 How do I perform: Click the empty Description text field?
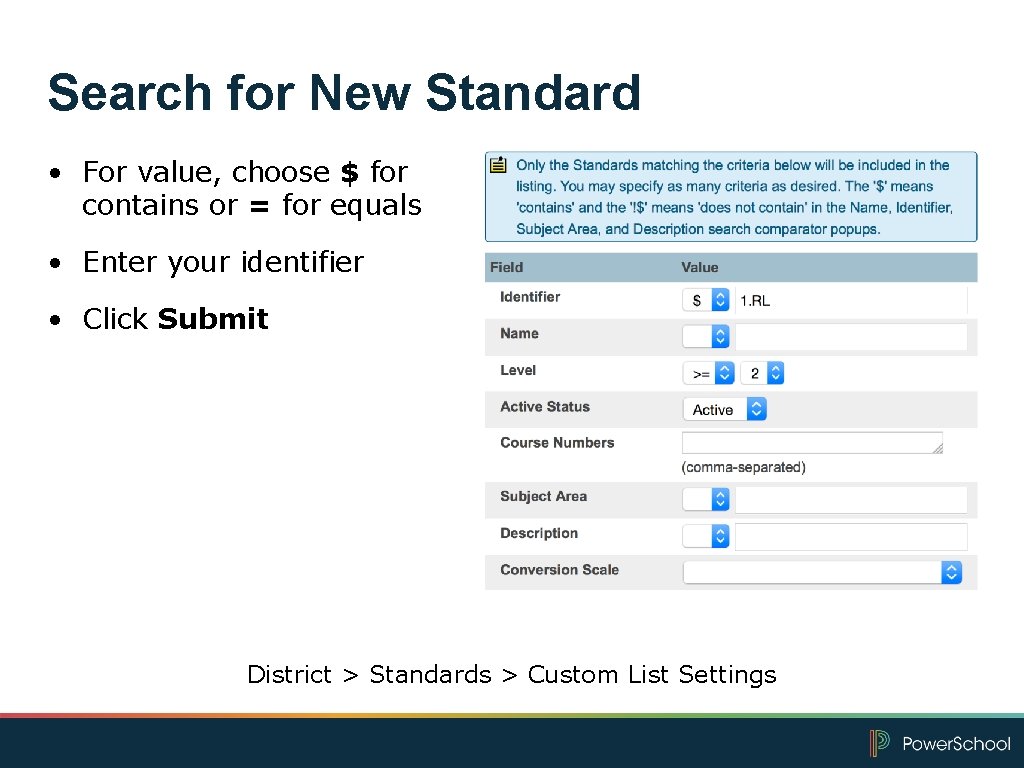pos(850,537)
